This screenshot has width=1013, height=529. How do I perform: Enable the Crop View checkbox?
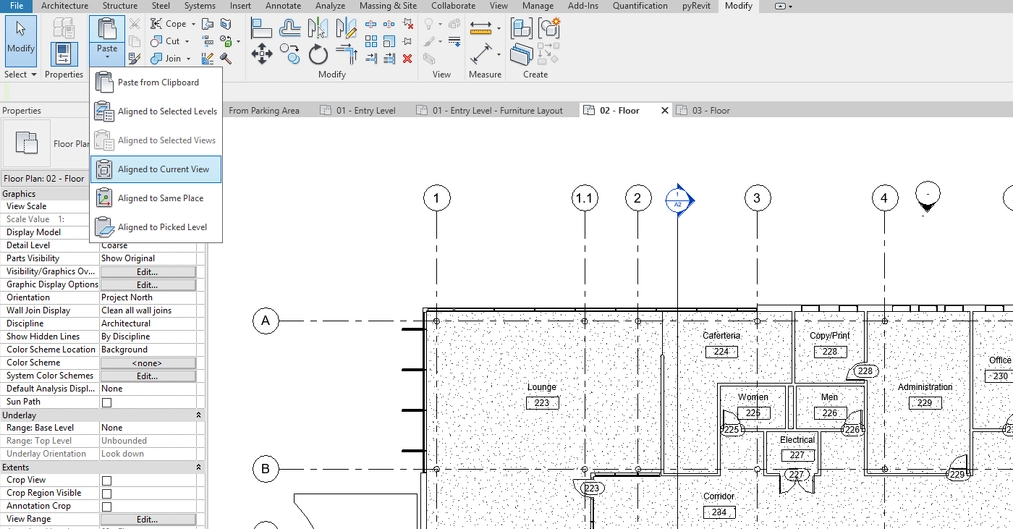pos(107,481)
